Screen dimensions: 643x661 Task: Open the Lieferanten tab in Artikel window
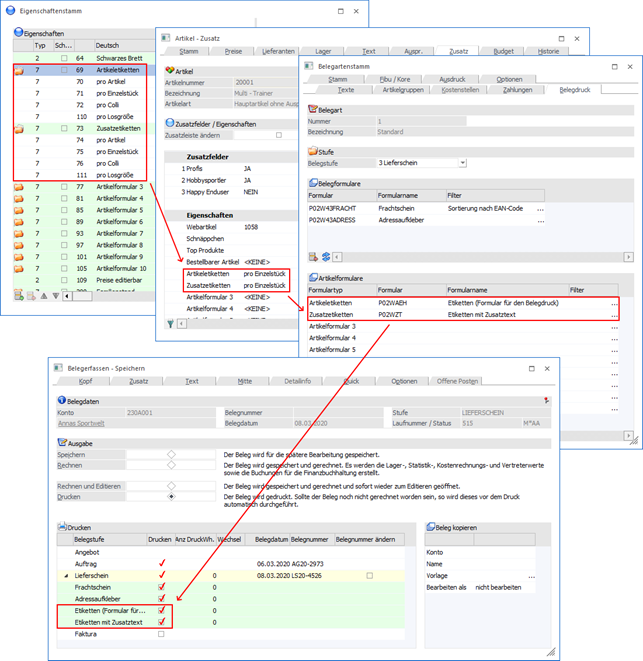(x=278, y=50)
